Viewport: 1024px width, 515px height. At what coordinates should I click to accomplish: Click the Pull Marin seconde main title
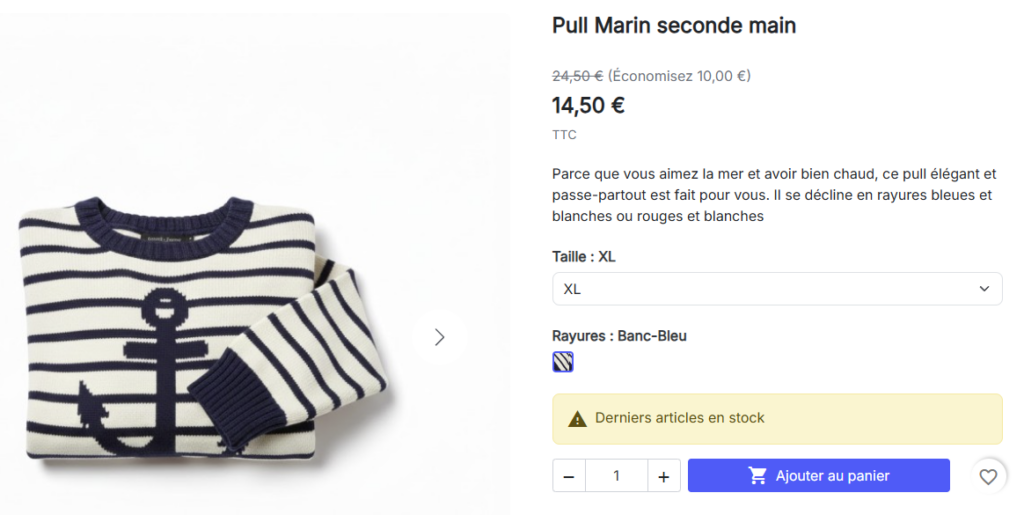click(674, 26)
